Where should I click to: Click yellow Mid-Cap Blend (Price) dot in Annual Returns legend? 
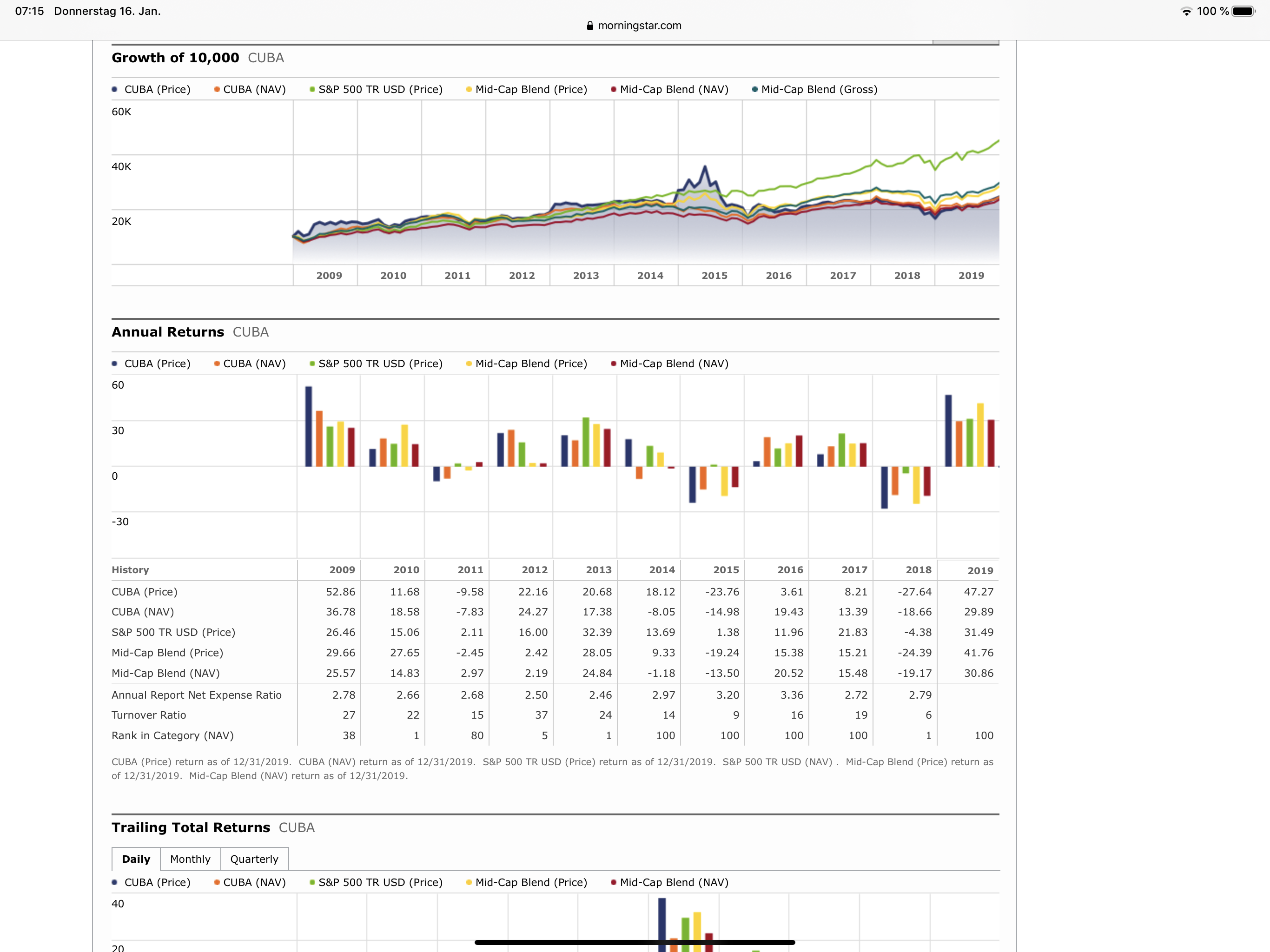[x=469, y=364]
